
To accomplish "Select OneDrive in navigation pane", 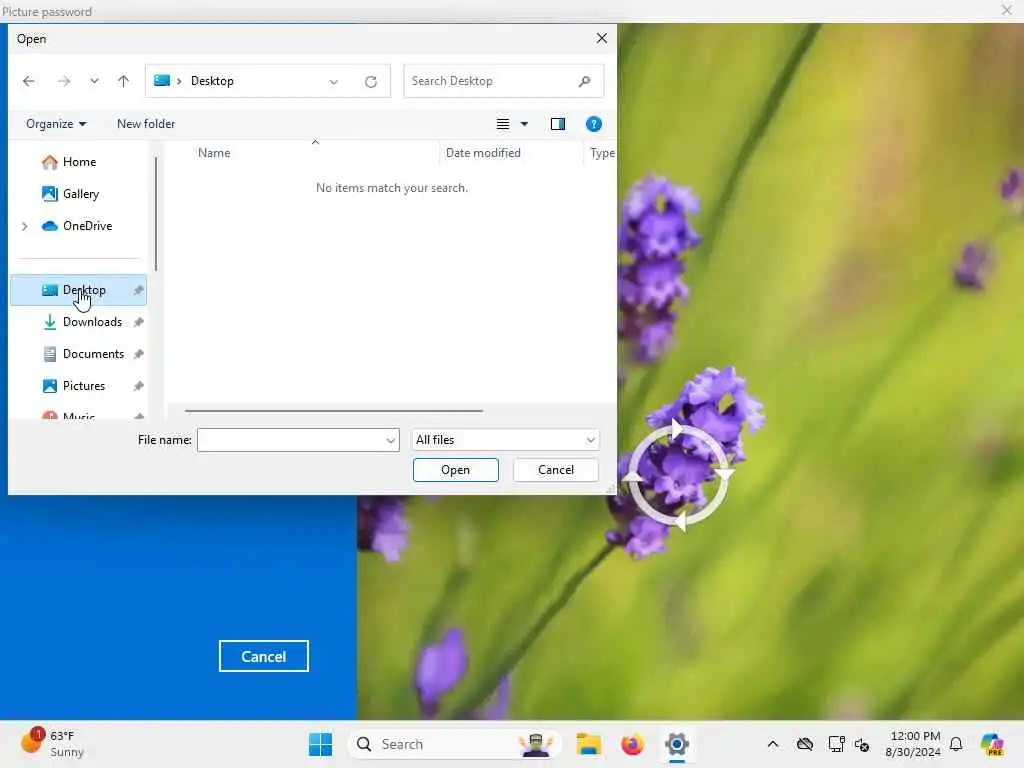I will tap(87, 226).
